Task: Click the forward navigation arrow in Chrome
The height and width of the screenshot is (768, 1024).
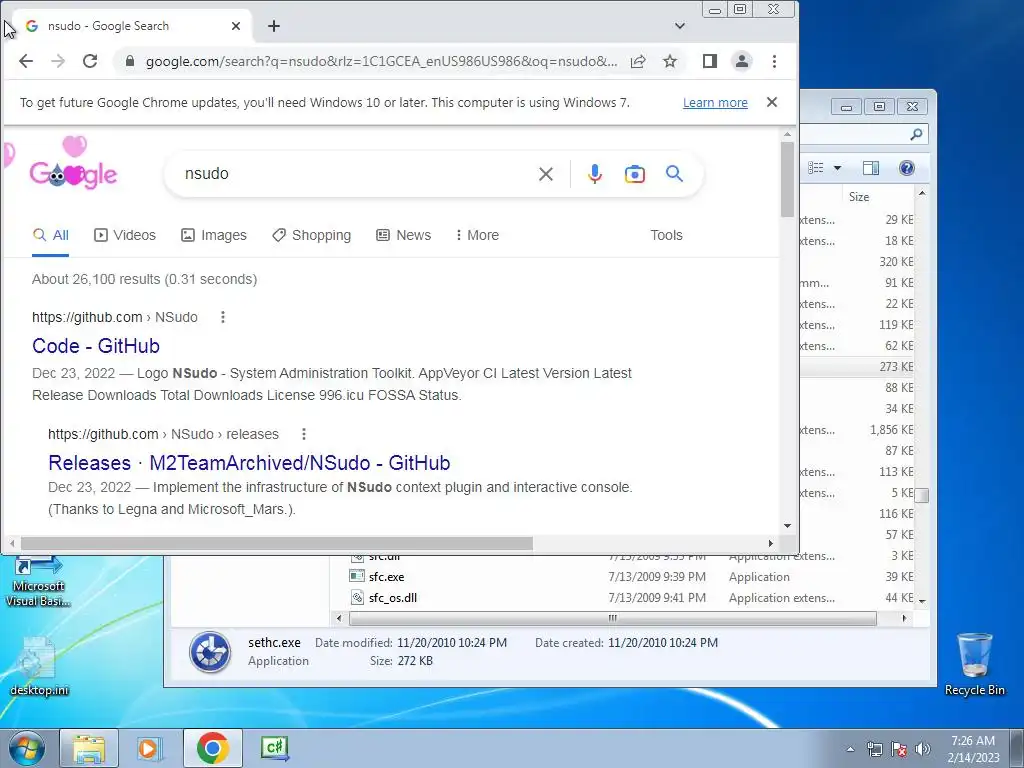Action: coord(58,61)
